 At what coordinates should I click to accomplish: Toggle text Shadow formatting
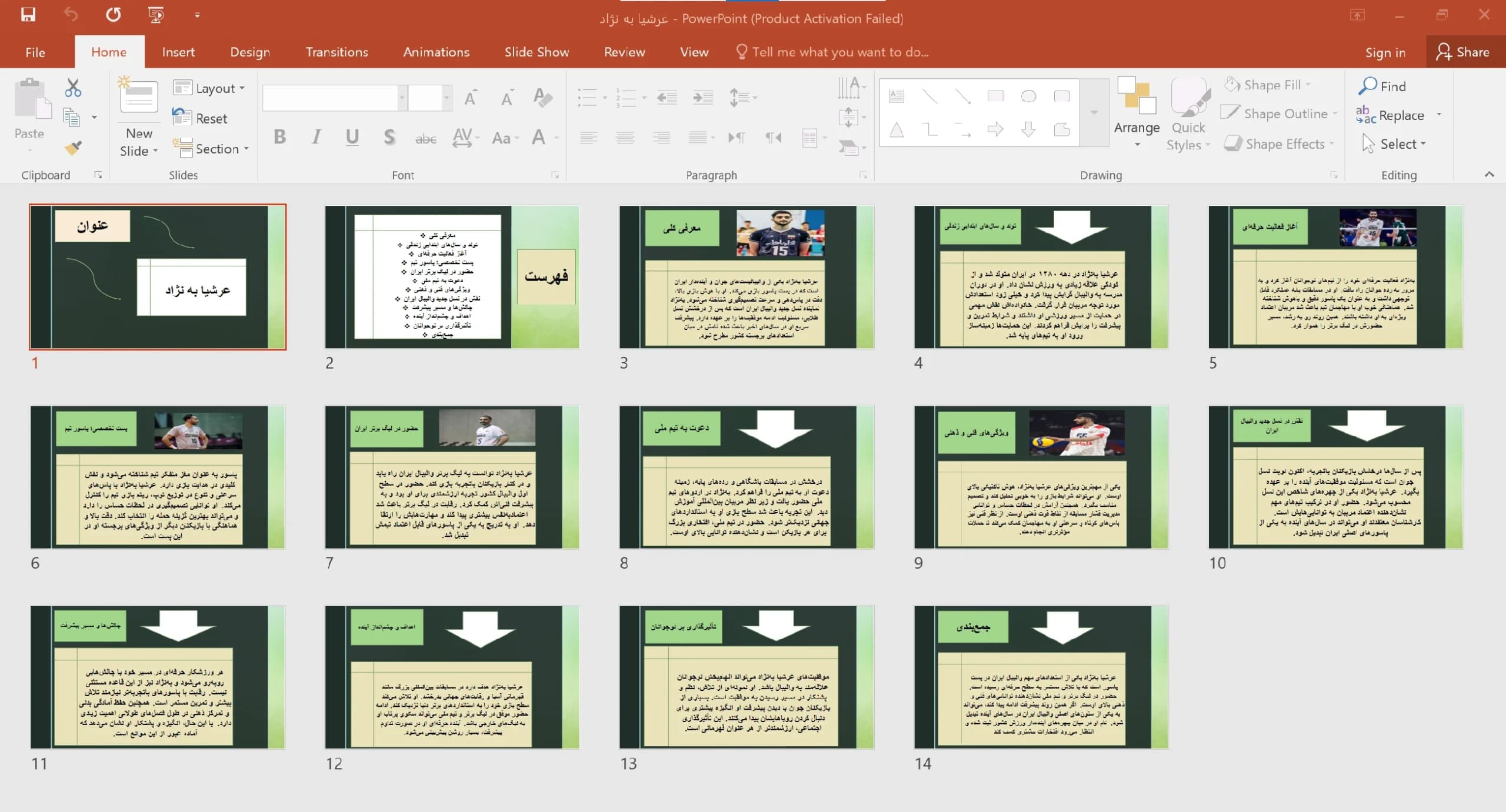[x=389, y=138]
